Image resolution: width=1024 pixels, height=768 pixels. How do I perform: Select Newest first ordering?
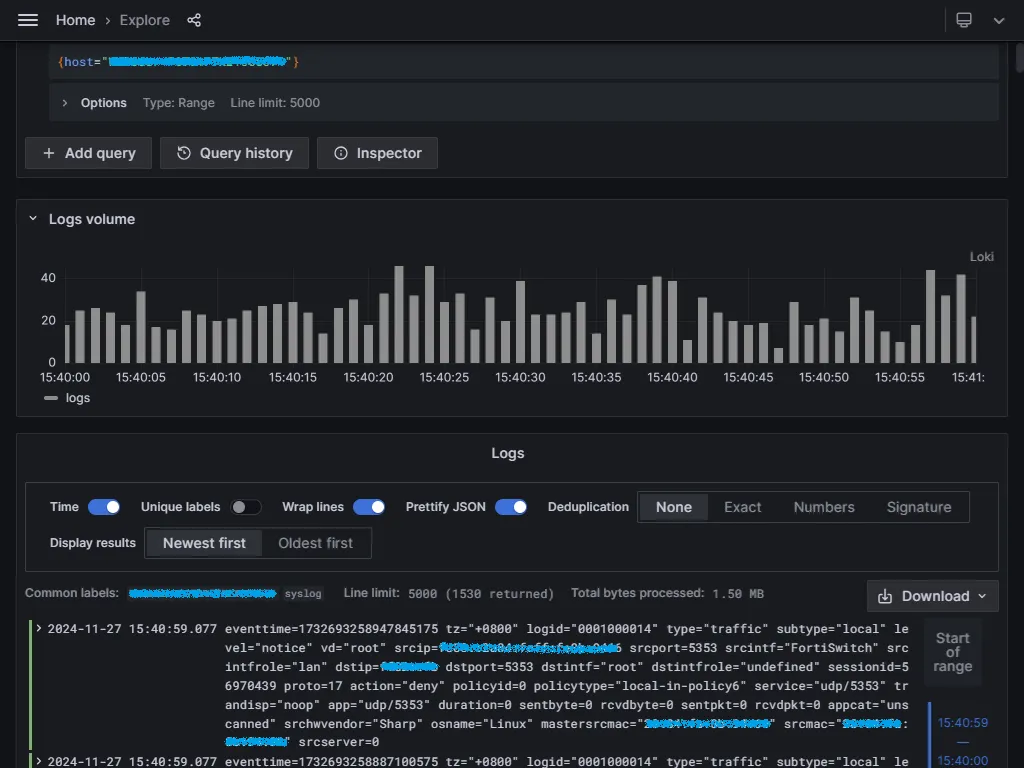click(204, 543)
